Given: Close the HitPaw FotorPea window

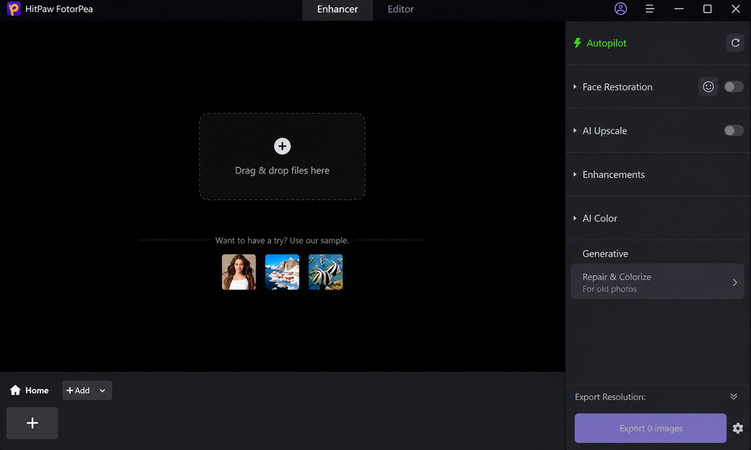Looking at the screenshot, I should (736, 9).
